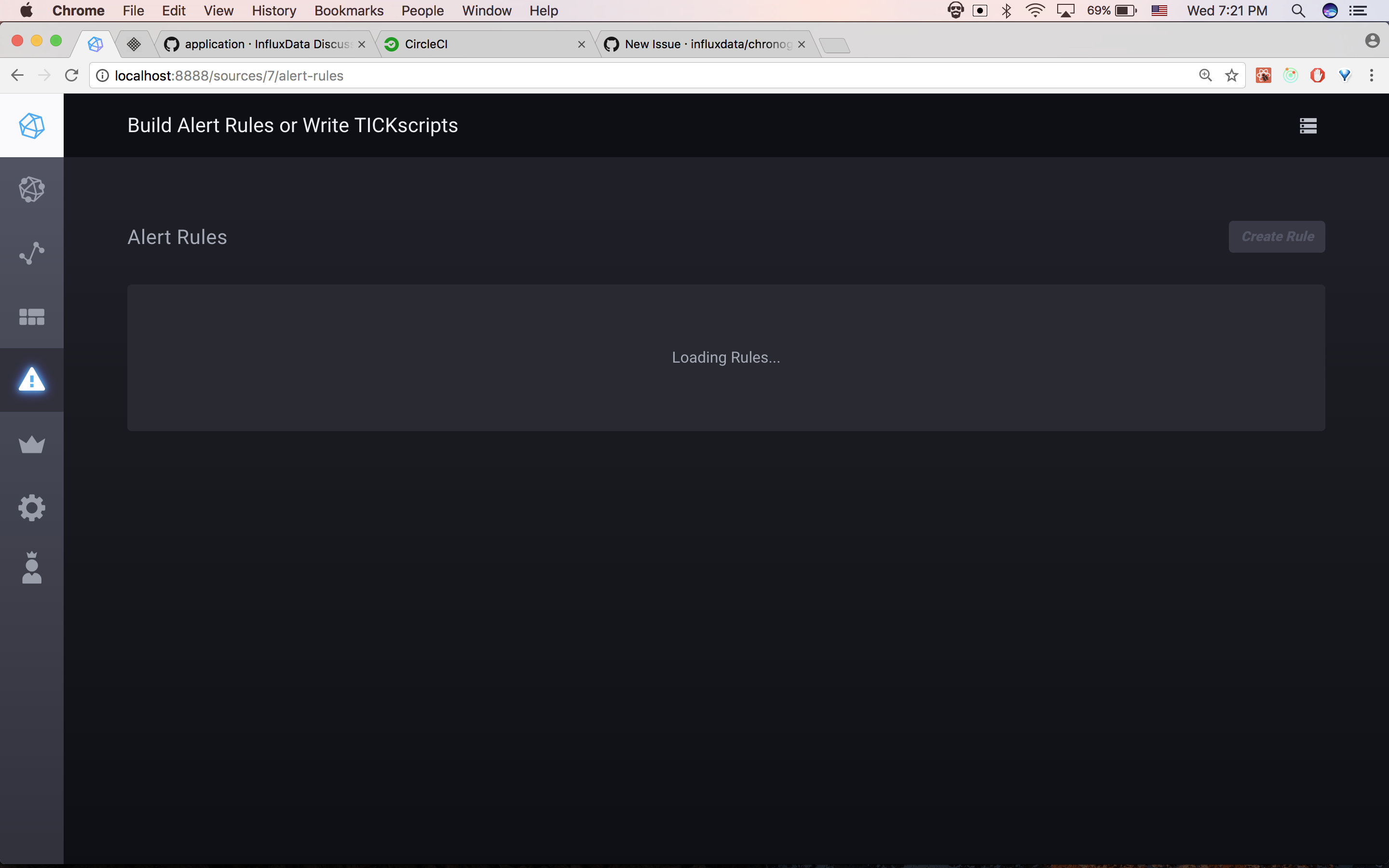The width and height of the screenshot is (1389, 868).
Task: Open the Data Explorer graph icon
Action: [x=31, y=253]
